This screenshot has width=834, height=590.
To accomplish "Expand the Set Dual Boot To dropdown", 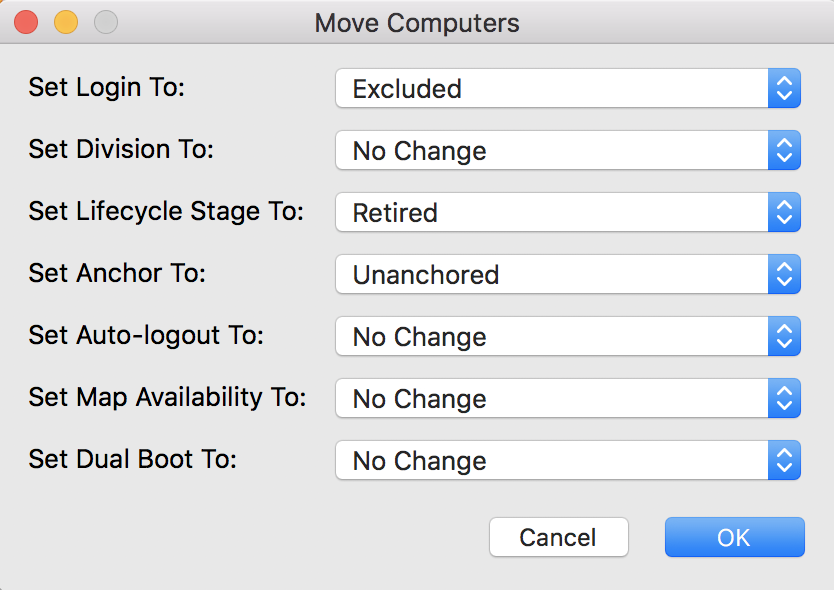I will click(x=567, y=461).
